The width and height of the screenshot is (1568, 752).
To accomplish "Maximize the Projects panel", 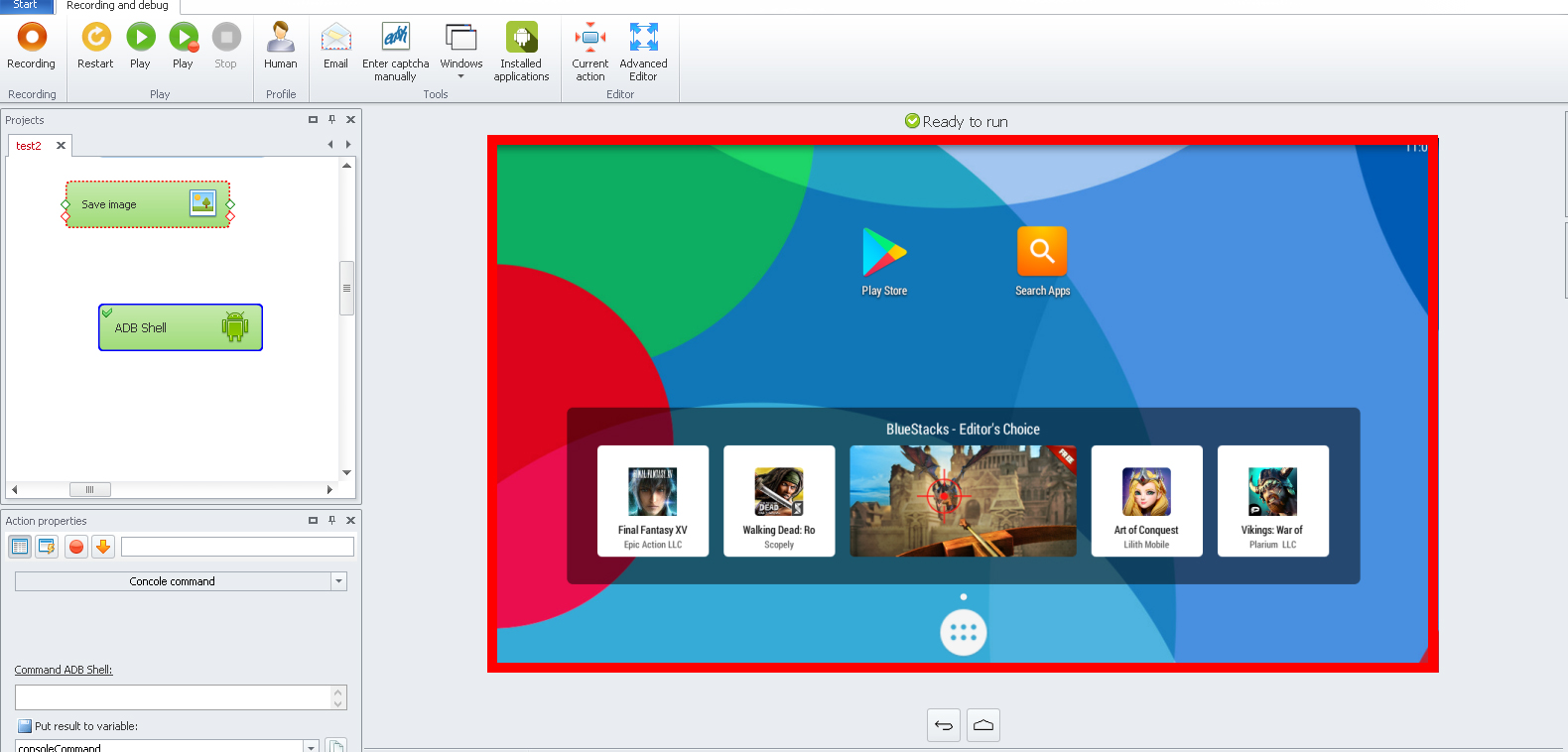I will click(x=313, y=120).
